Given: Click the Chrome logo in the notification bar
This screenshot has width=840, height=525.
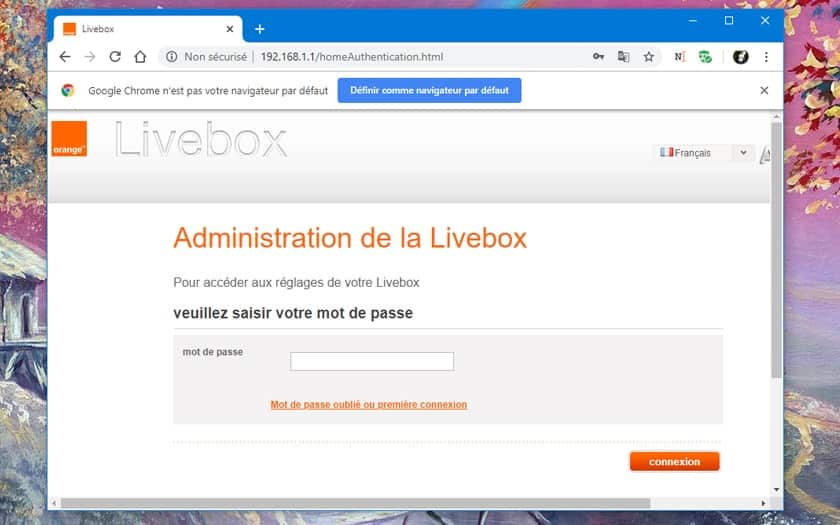Looking at the screenshot, I should tap(68, 91).
